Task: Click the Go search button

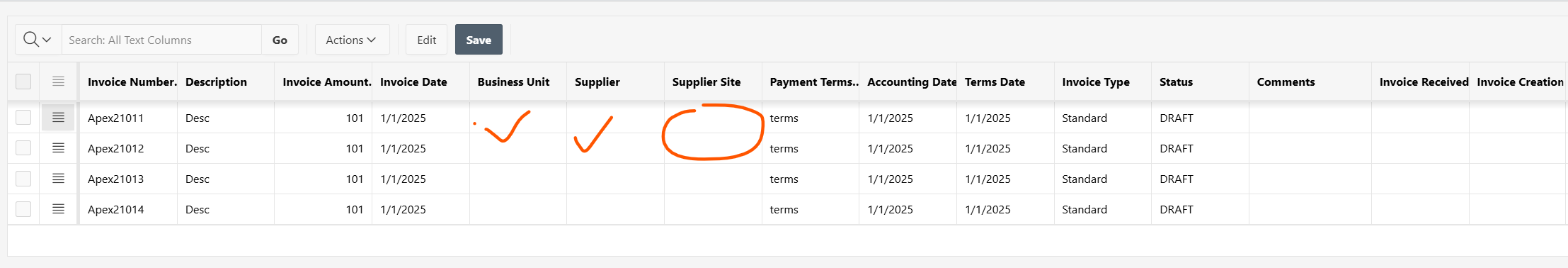Action: pyautogui.click(x=280, y=40)
